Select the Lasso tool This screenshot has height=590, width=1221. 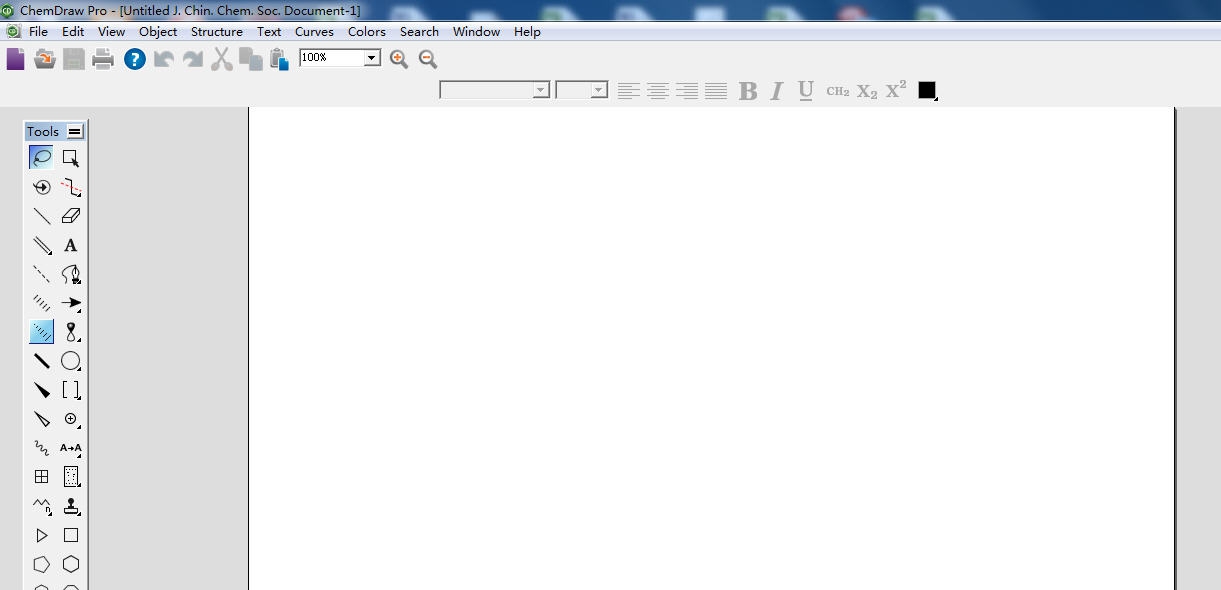[x=42, y=158]
